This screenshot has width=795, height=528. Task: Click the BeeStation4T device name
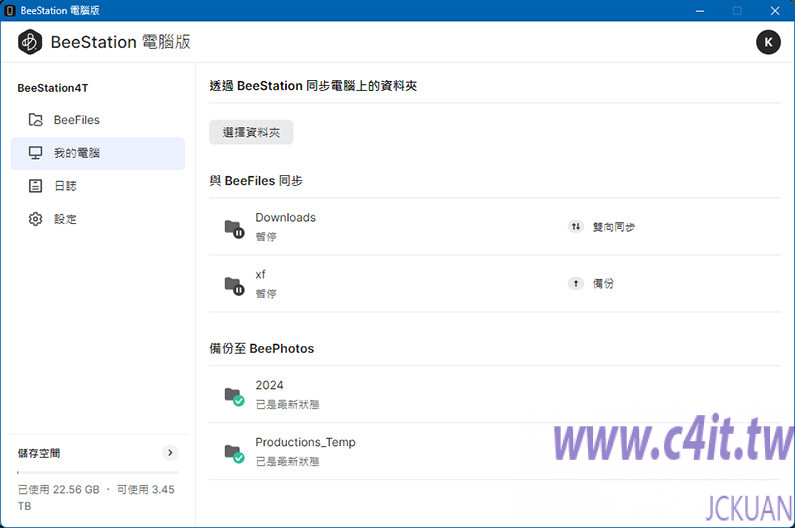tap(53, 88)
